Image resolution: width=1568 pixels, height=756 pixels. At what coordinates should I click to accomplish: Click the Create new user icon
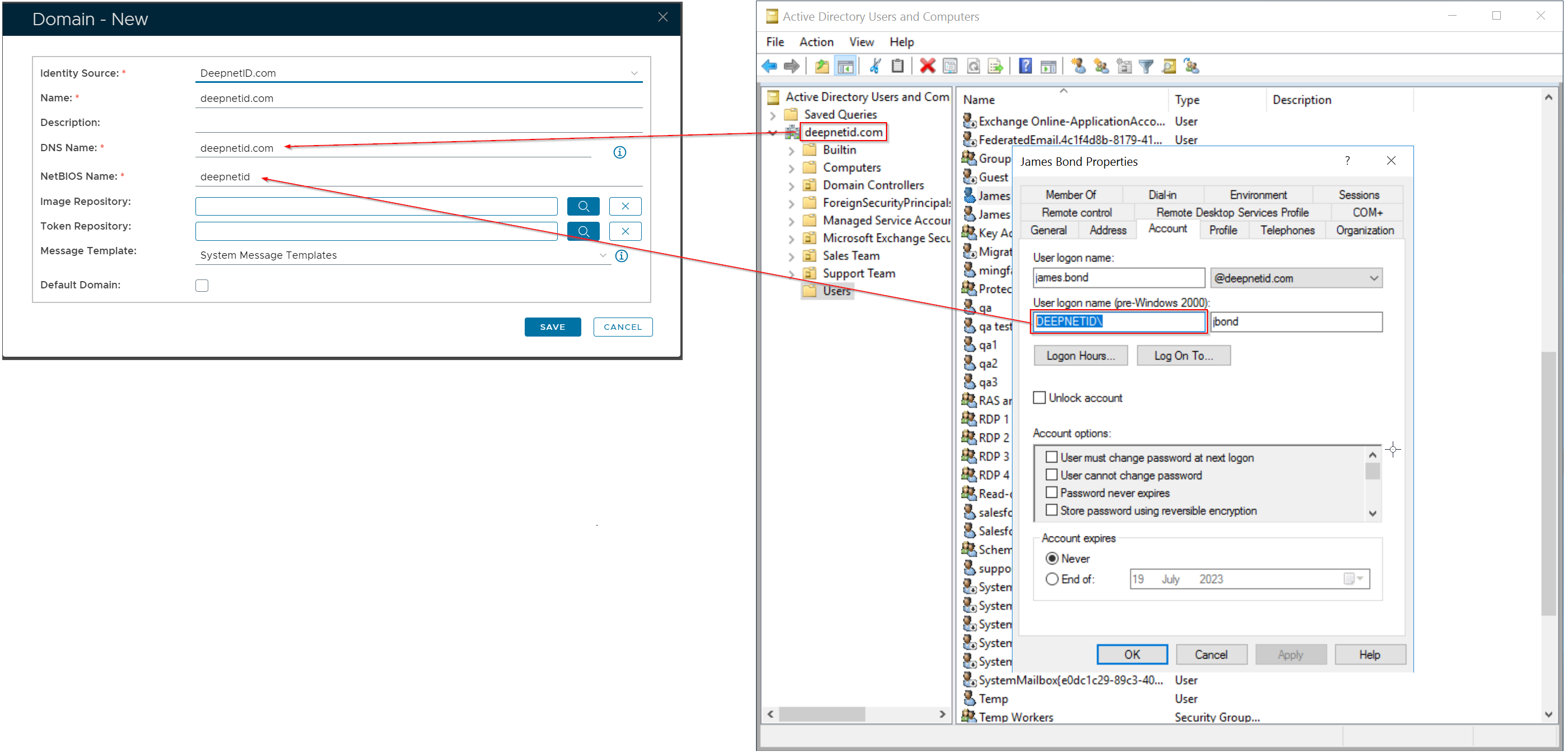[1078, 66]
